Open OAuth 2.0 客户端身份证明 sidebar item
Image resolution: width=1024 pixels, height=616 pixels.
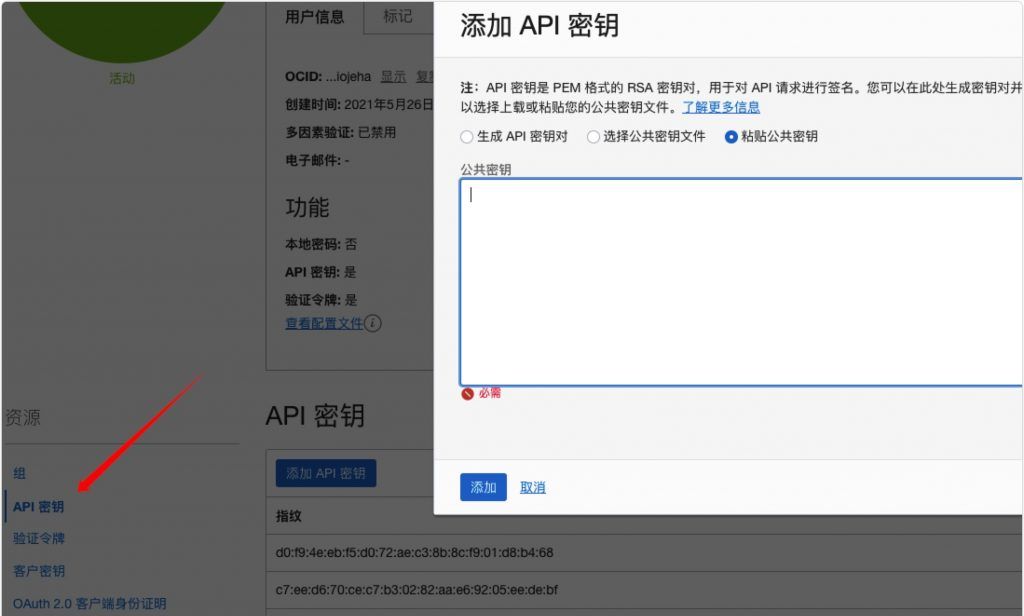(89, 603)
